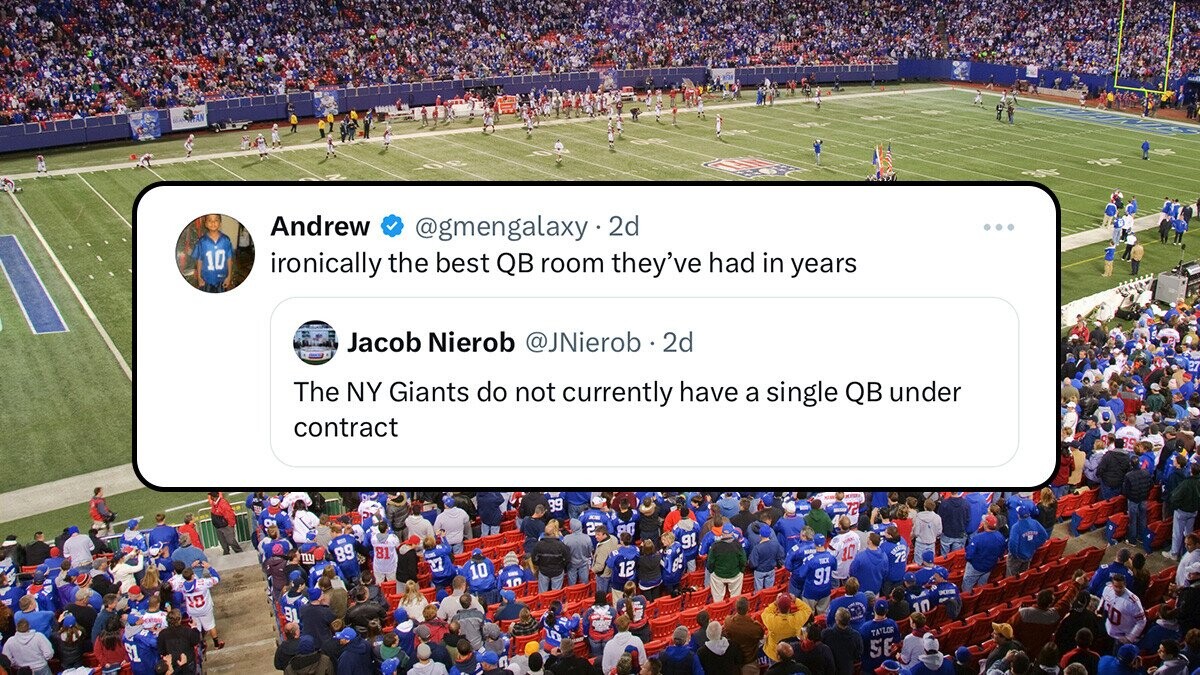
Task: Open Andrew's profile picture
Action: [x=215, y=253]
